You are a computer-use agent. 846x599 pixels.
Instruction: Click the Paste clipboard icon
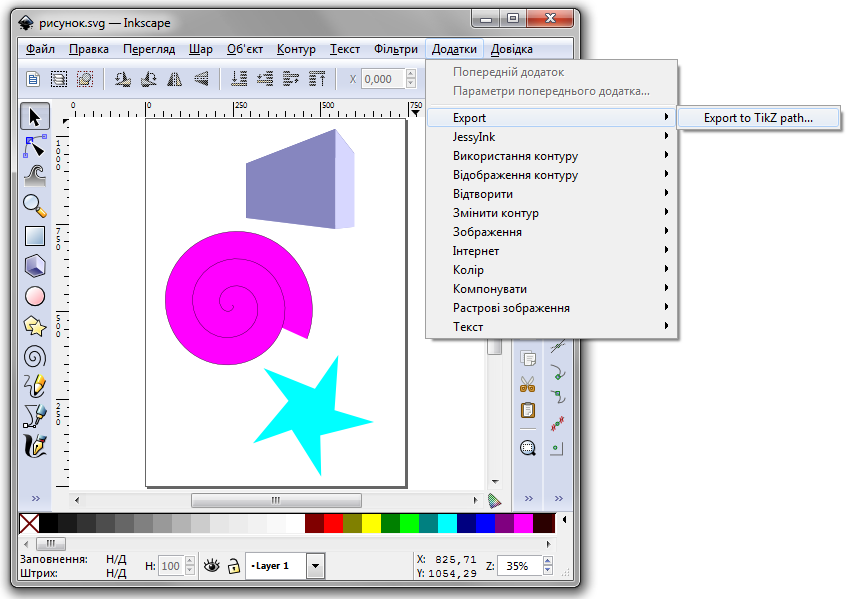pyautogui.click(x=528, y=410)
